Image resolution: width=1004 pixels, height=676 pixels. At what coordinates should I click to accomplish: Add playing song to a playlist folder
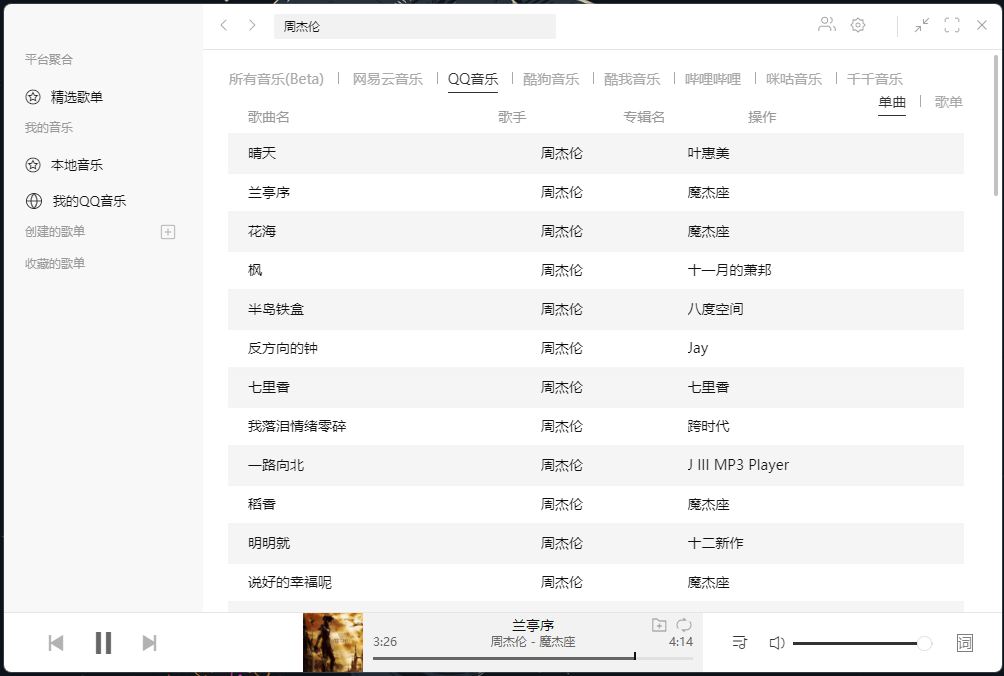[x=657, y=624]
